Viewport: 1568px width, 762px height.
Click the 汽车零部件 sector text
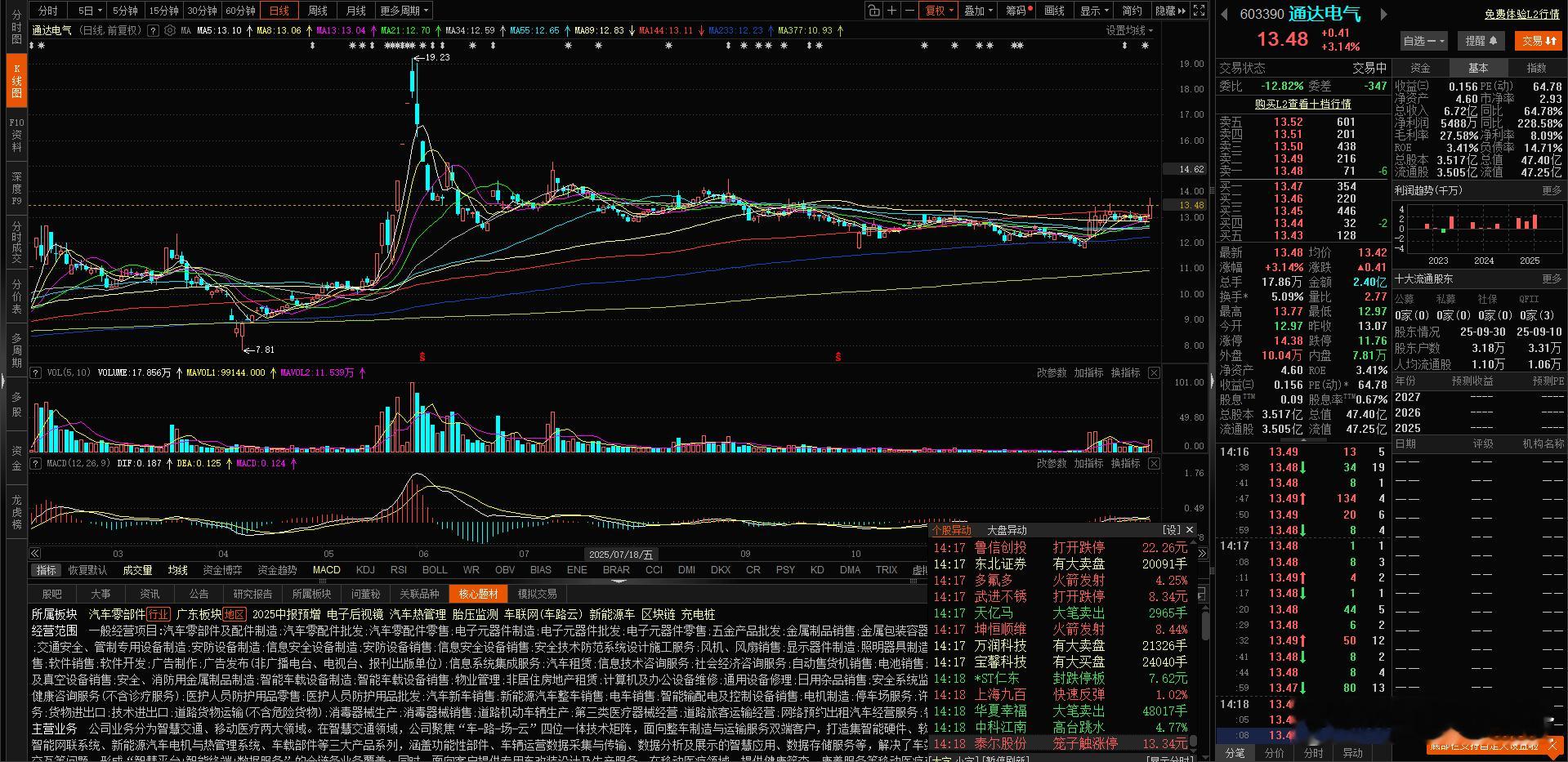[116, 614]
